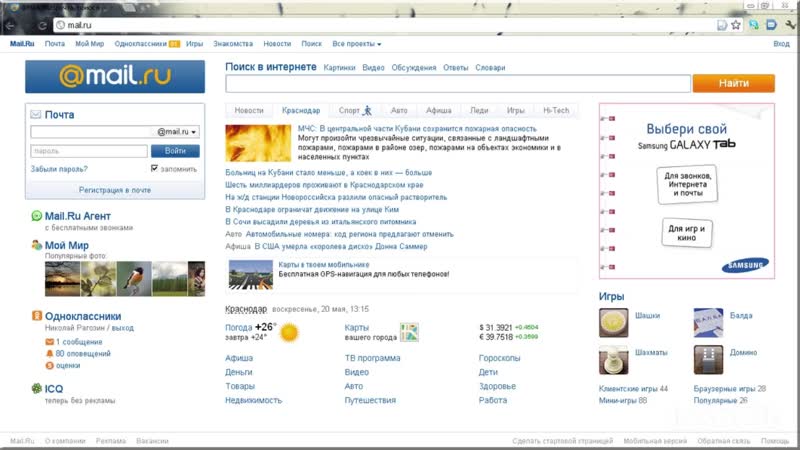Open the @mail.ru domain dropdown
The width and height of the screenshot is (800, 450).
[177, 132]
